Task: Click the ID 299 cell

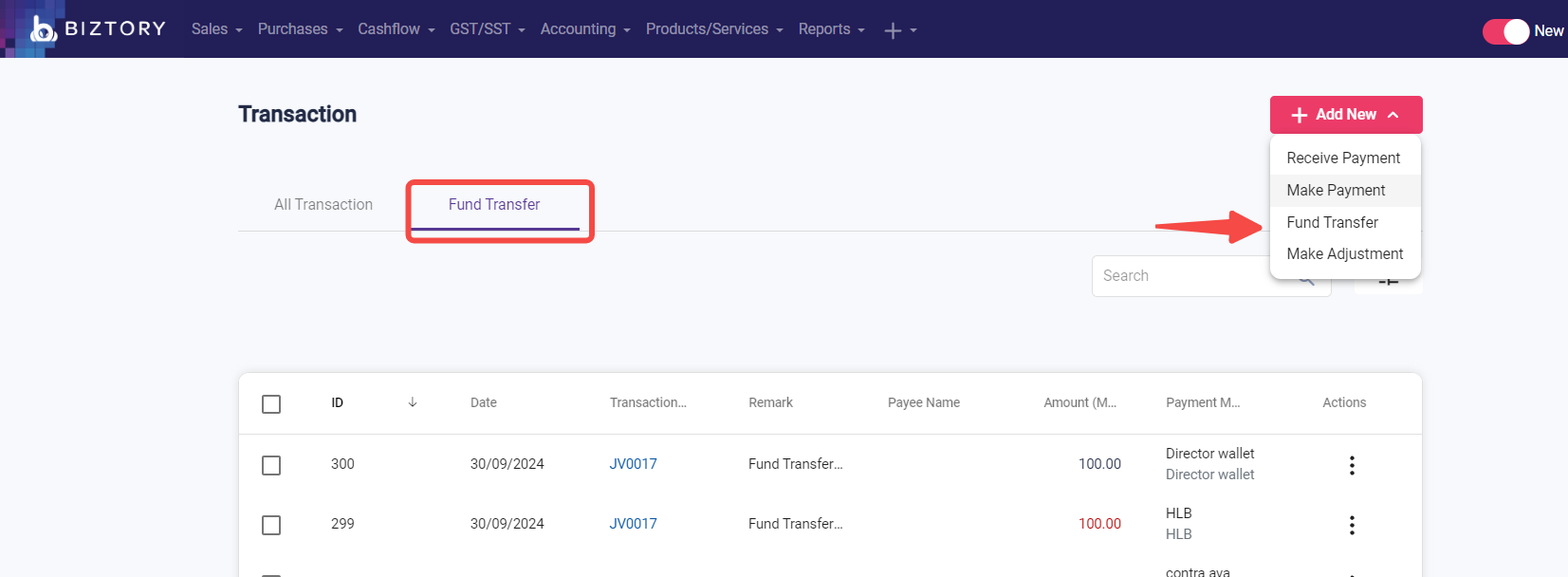Action: click(x=342, y=524)
